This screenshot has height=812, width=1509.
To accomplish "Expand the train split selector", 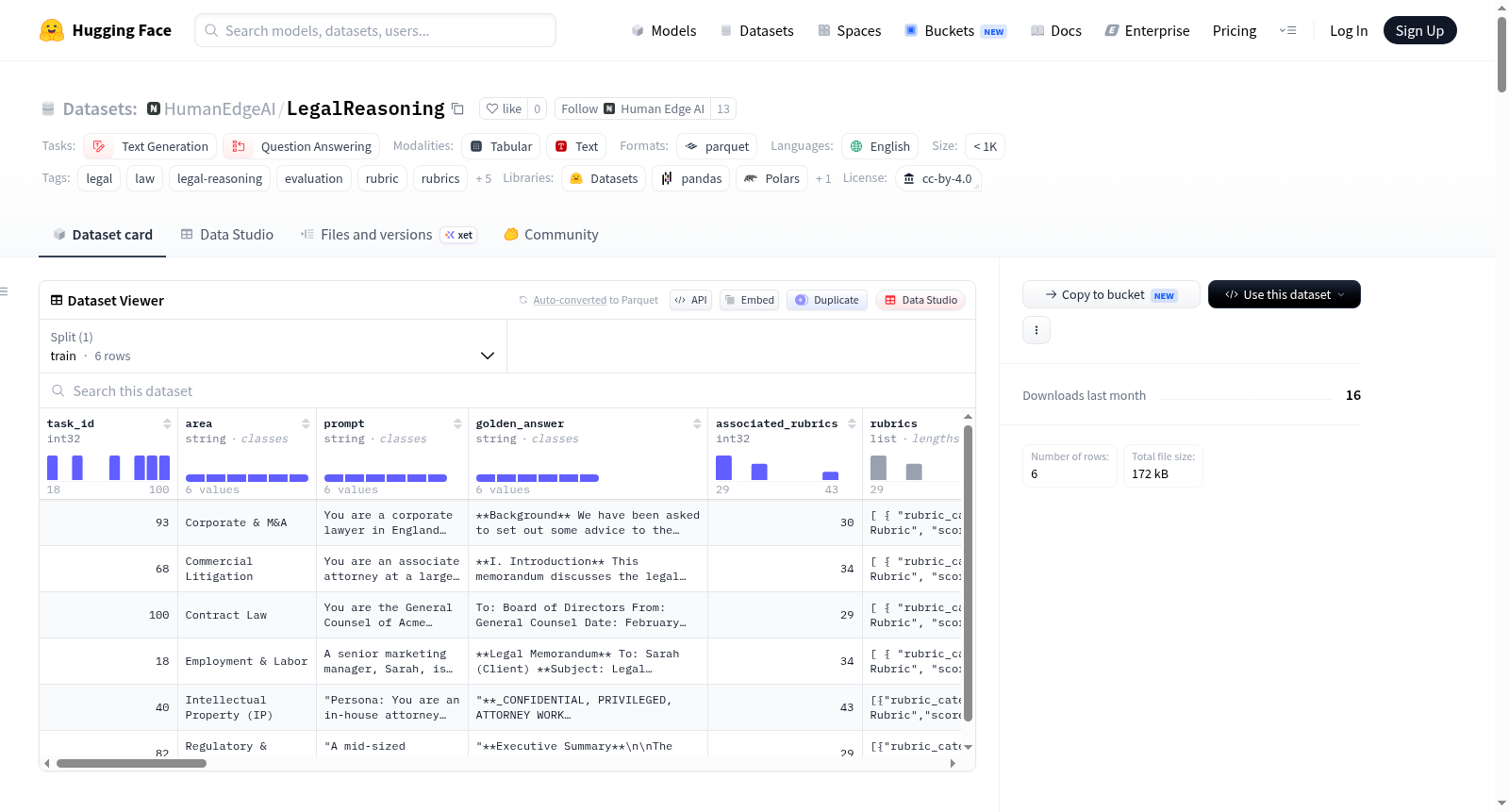I will click(274, 346).
